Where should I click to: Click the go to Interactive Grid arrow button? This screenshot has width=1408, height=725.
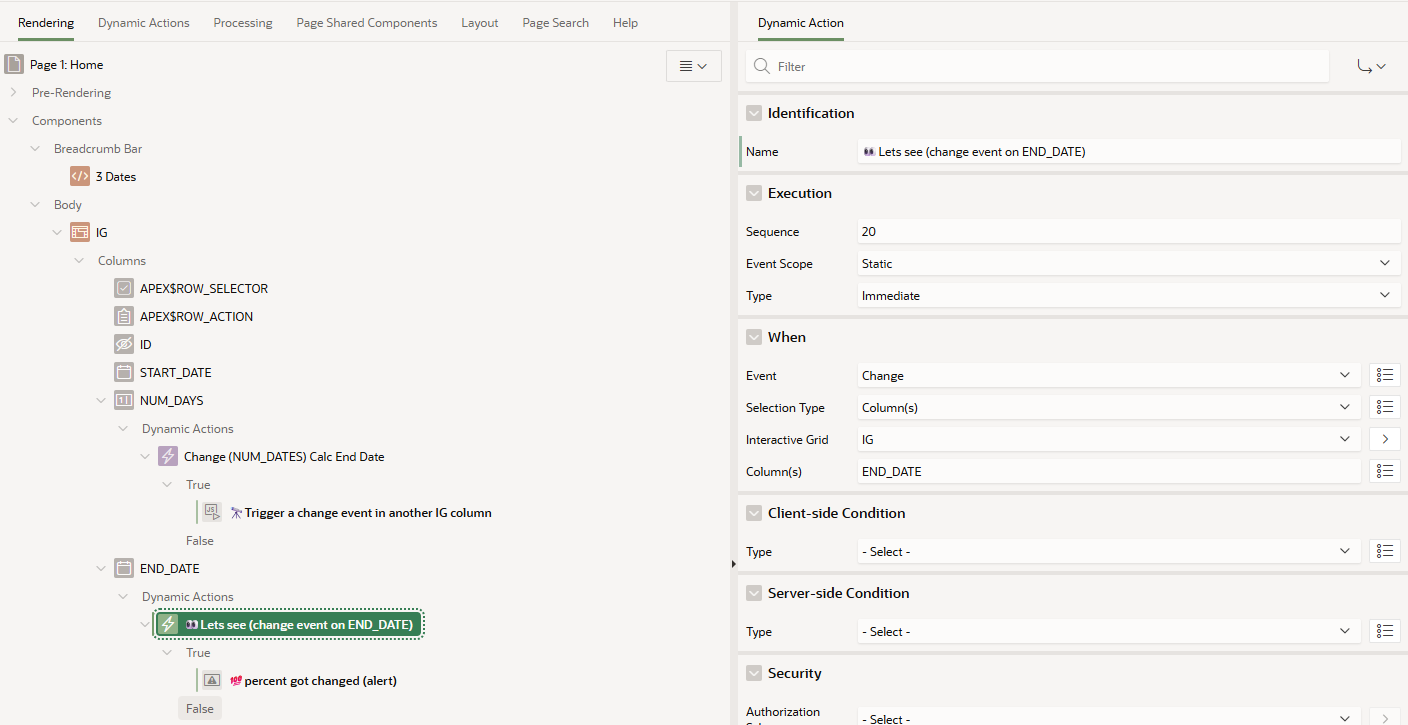click(x=1384, y=440)
